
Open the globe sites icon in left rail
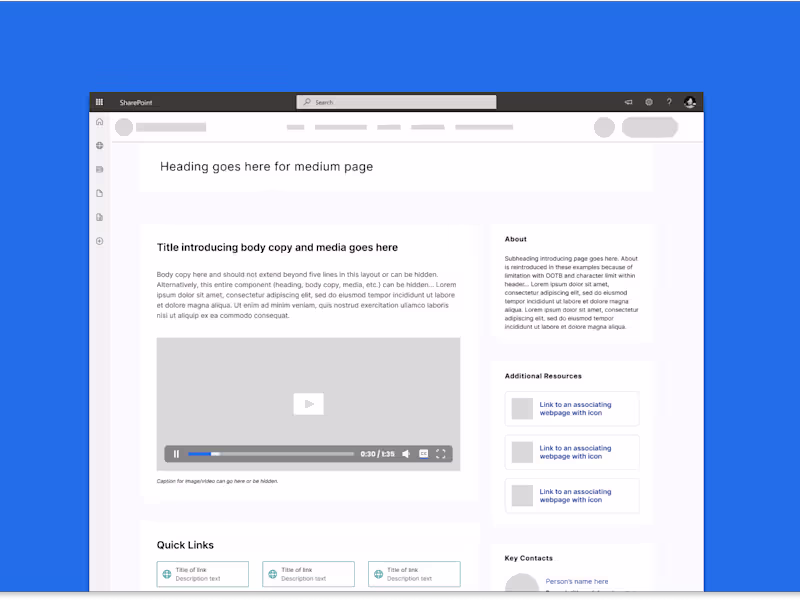coord(99,146)
